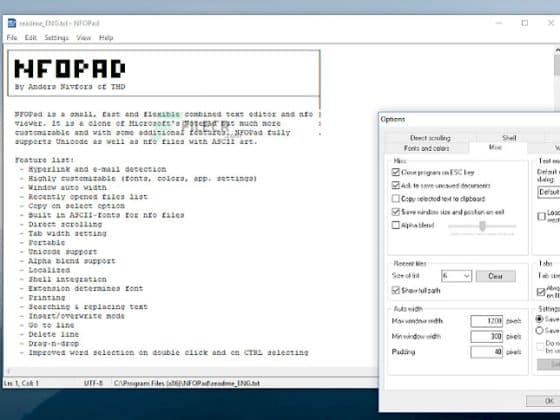The width and height of the screenshot is (560, 420).
Task: Click the 'Shell integration' line
Action: pos(68,279)
